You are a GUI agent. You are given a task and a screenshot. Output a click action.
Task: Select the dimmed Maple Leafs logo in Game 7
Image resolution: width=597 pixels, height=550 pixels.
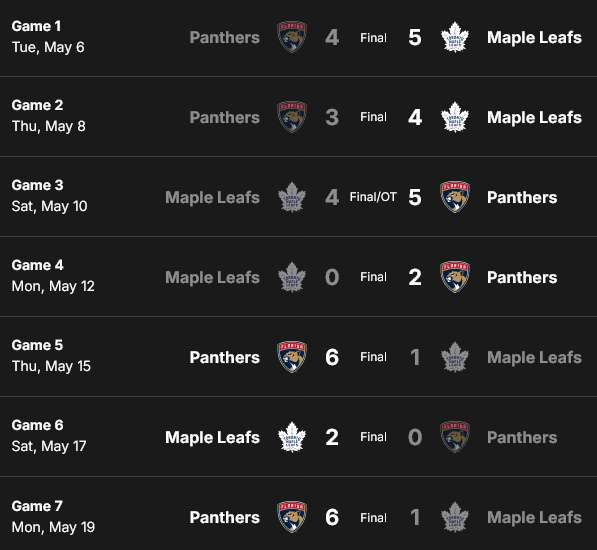click(x=455, y=517)
